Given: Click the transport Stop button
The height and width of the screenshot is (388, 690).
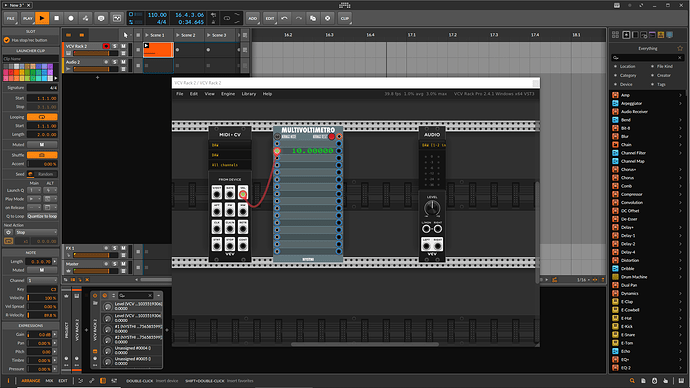Looking at the screenshot, I should click(56, 18).
